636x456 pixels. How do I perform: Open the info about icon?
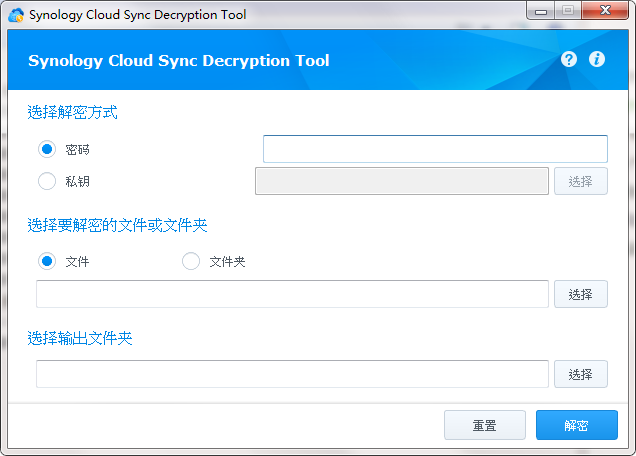(x=597, y=60)
